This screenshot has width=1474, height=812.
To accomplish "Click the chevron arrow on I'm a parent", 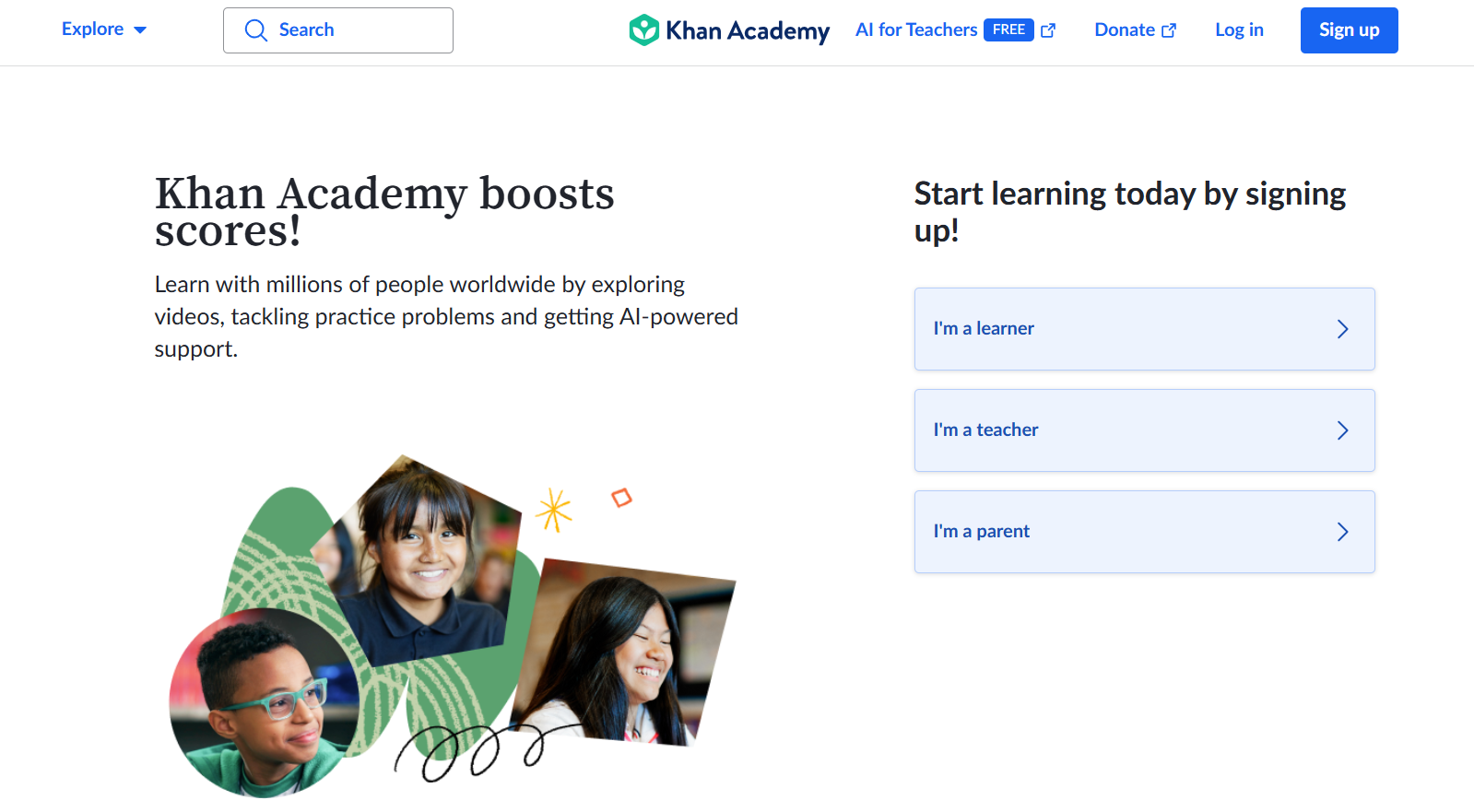I will (1343, 532).
